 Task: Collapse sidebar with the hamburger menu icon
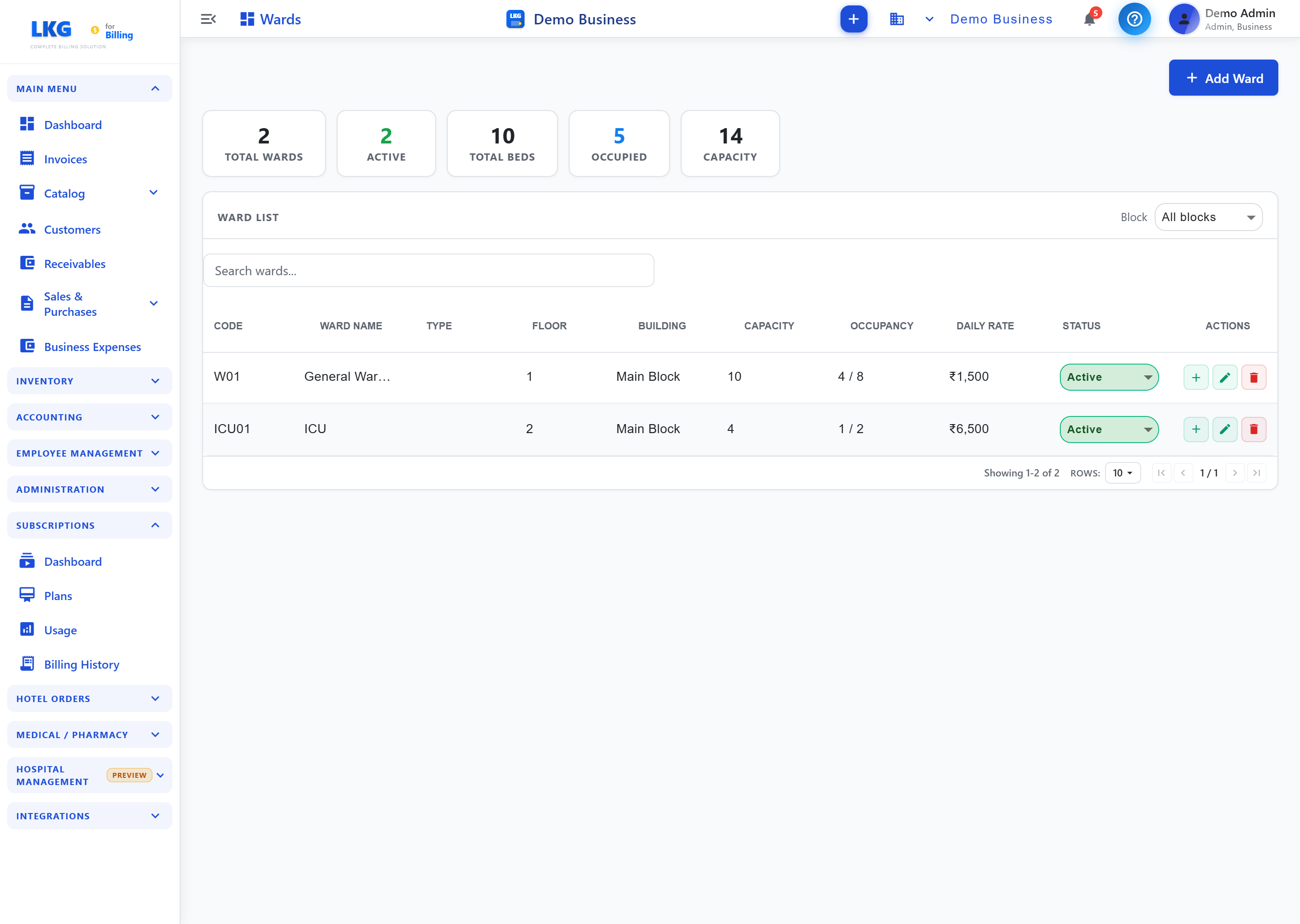point(209,19)
